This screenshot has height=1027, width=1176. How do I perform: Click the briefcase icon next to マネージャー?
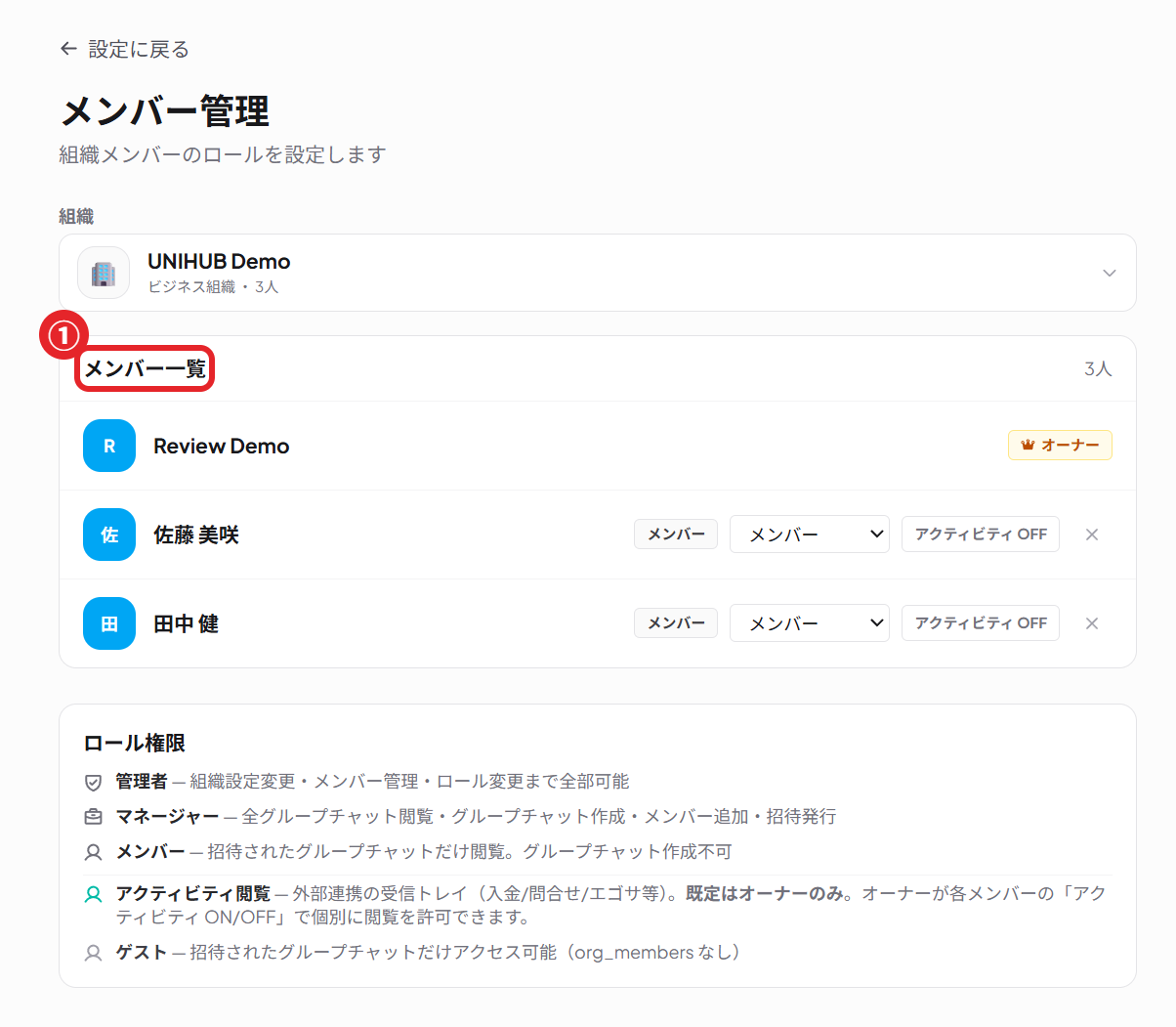pyautogui.click(x=93, y=817)
